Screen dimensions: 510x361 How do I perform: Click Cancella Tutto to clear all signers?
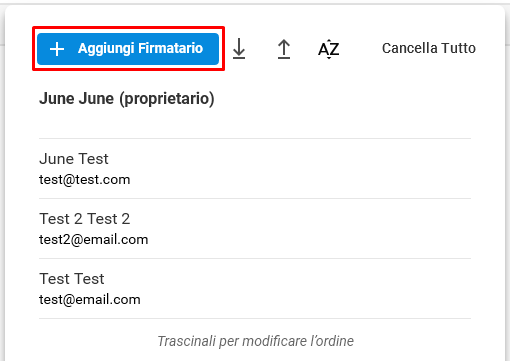point(429,48)
